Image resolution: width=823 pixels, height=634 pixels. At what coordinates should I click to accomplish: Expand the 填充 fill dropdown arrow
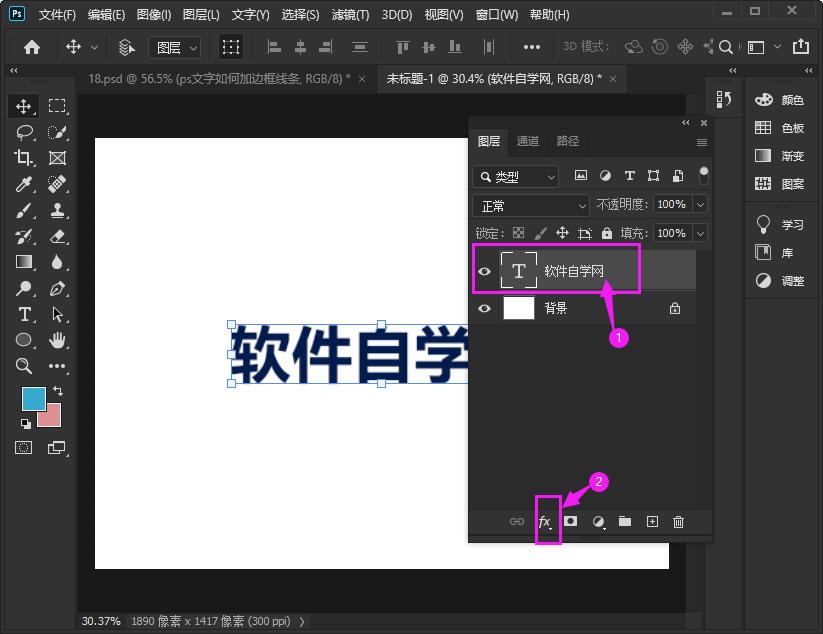pos(700,233)
